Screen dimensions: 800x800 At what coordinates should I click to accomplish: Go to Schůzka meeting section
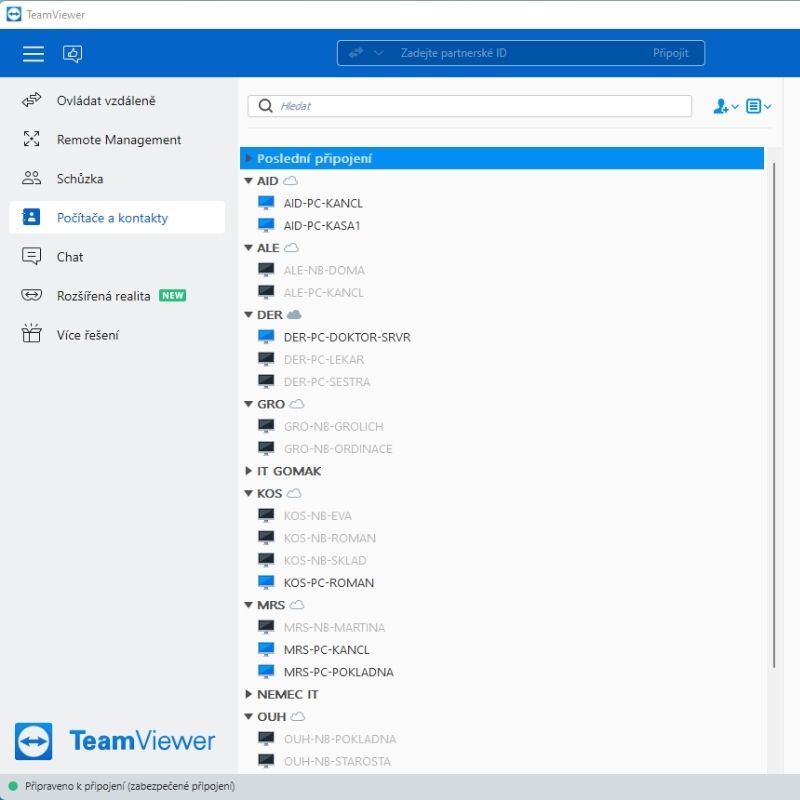pos(117,179)
